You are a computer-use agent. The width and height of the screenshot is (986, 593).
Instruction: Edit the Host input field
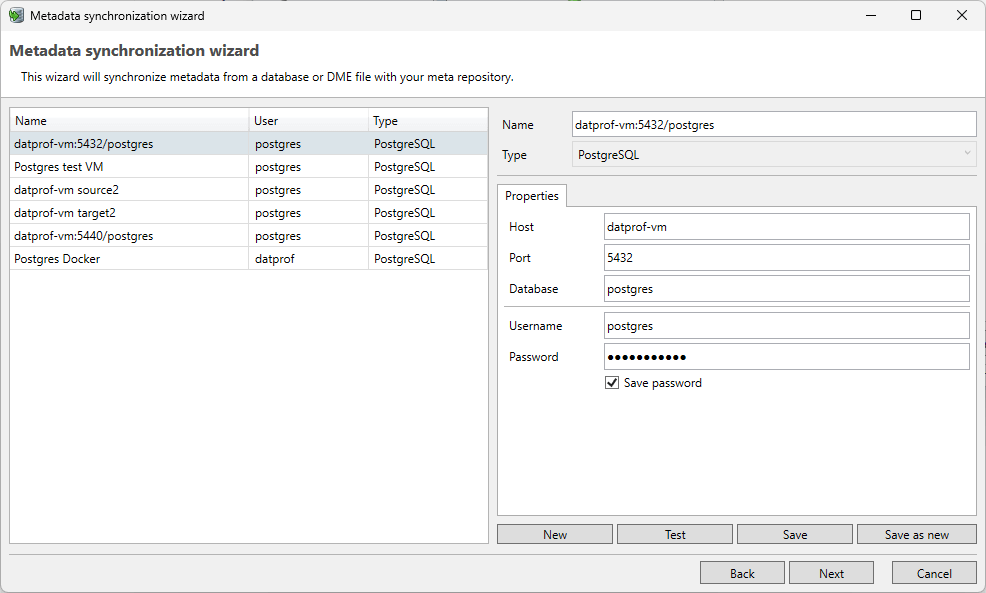[787, 226]
